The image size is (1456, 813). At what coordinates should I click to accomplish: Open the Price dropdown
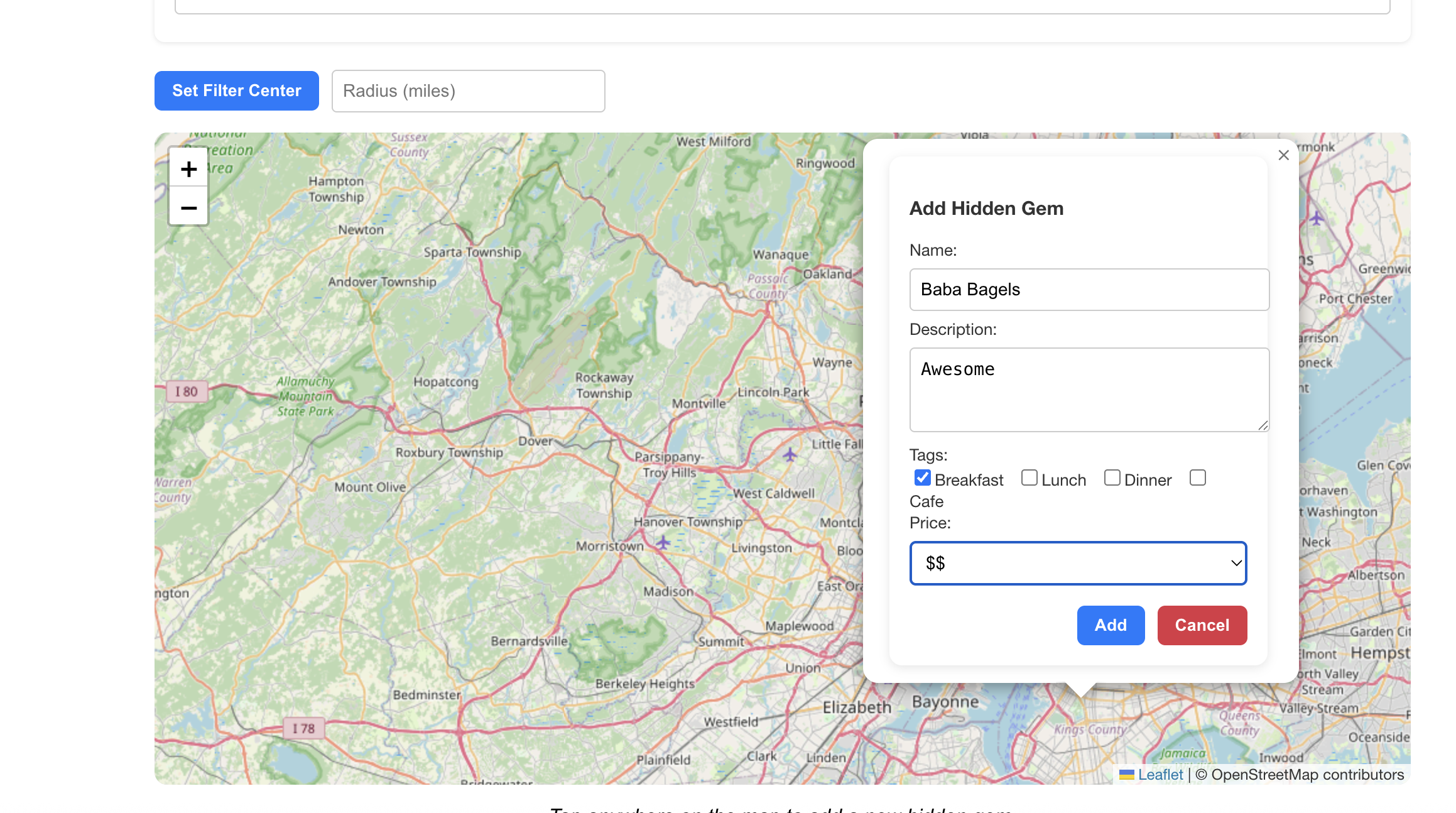tap(1078, 563)
